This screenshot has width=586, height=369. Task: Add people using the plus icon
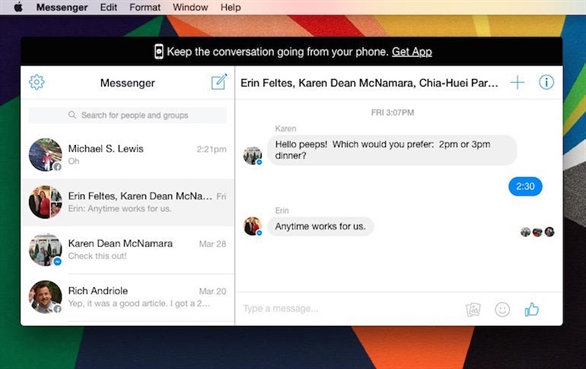[517, 82]
